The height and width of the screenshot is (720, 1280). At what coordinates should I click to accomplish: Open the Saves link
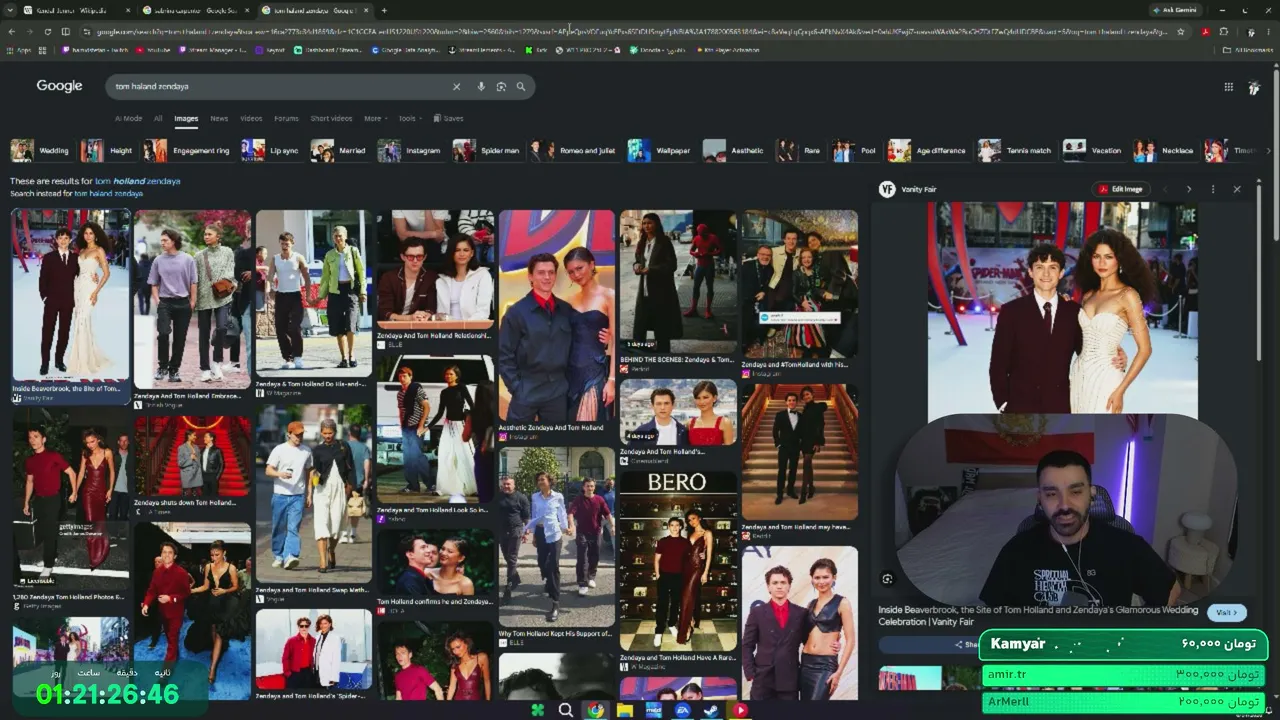pyautogui.click(x=448, y=118)
